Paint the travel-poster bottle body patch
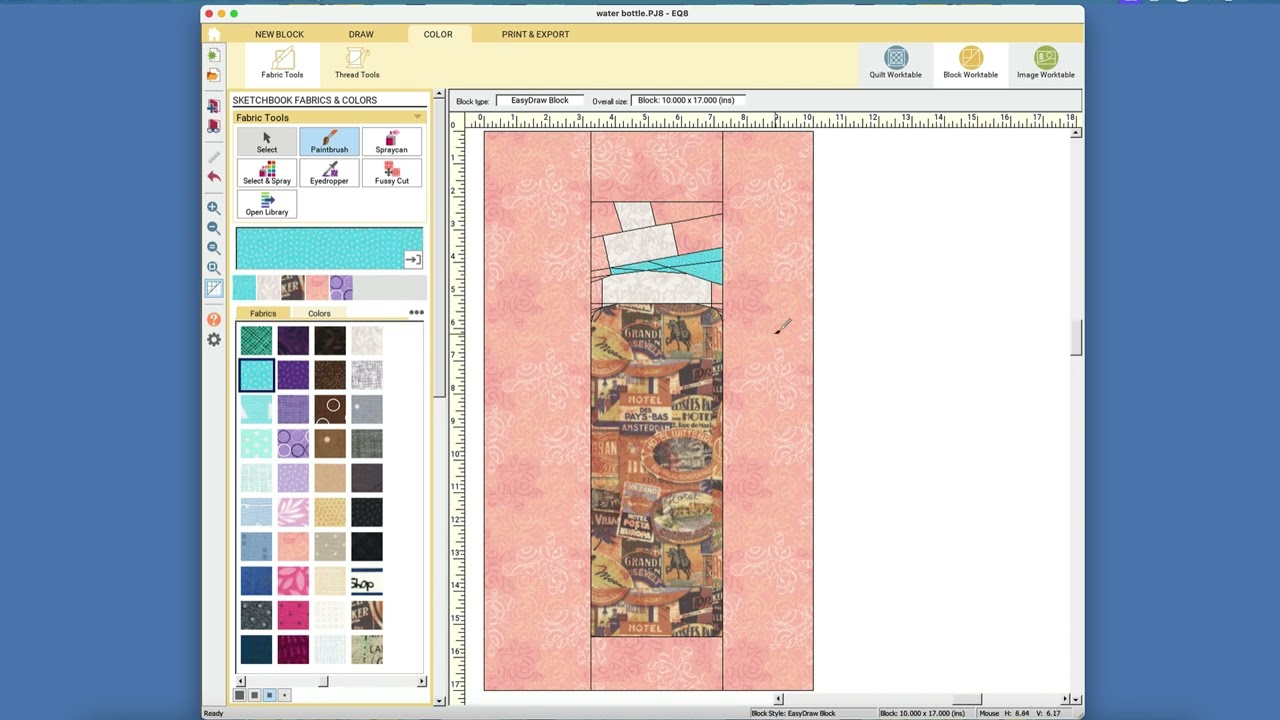 [657, 470]
